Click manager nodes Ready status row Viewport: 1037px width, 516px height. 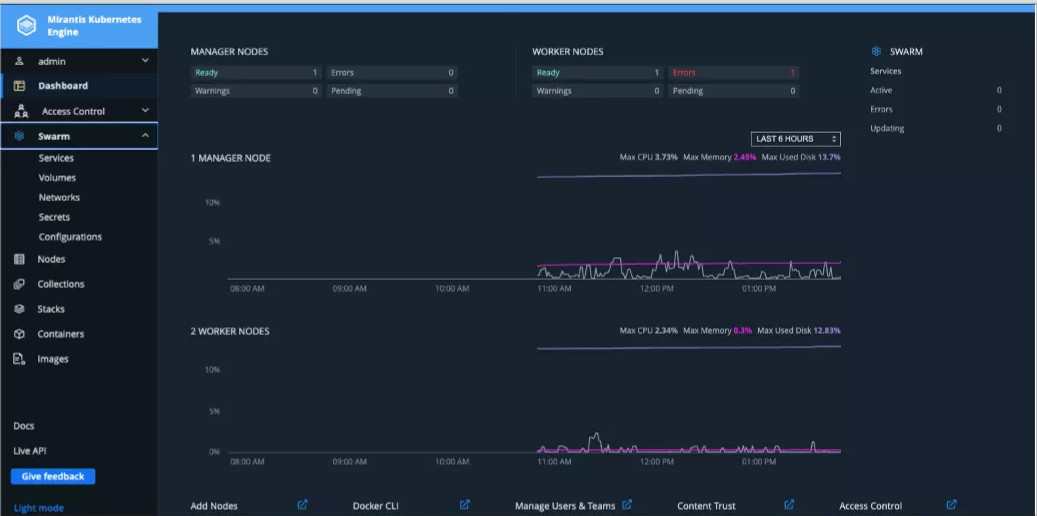pos(255,73)
